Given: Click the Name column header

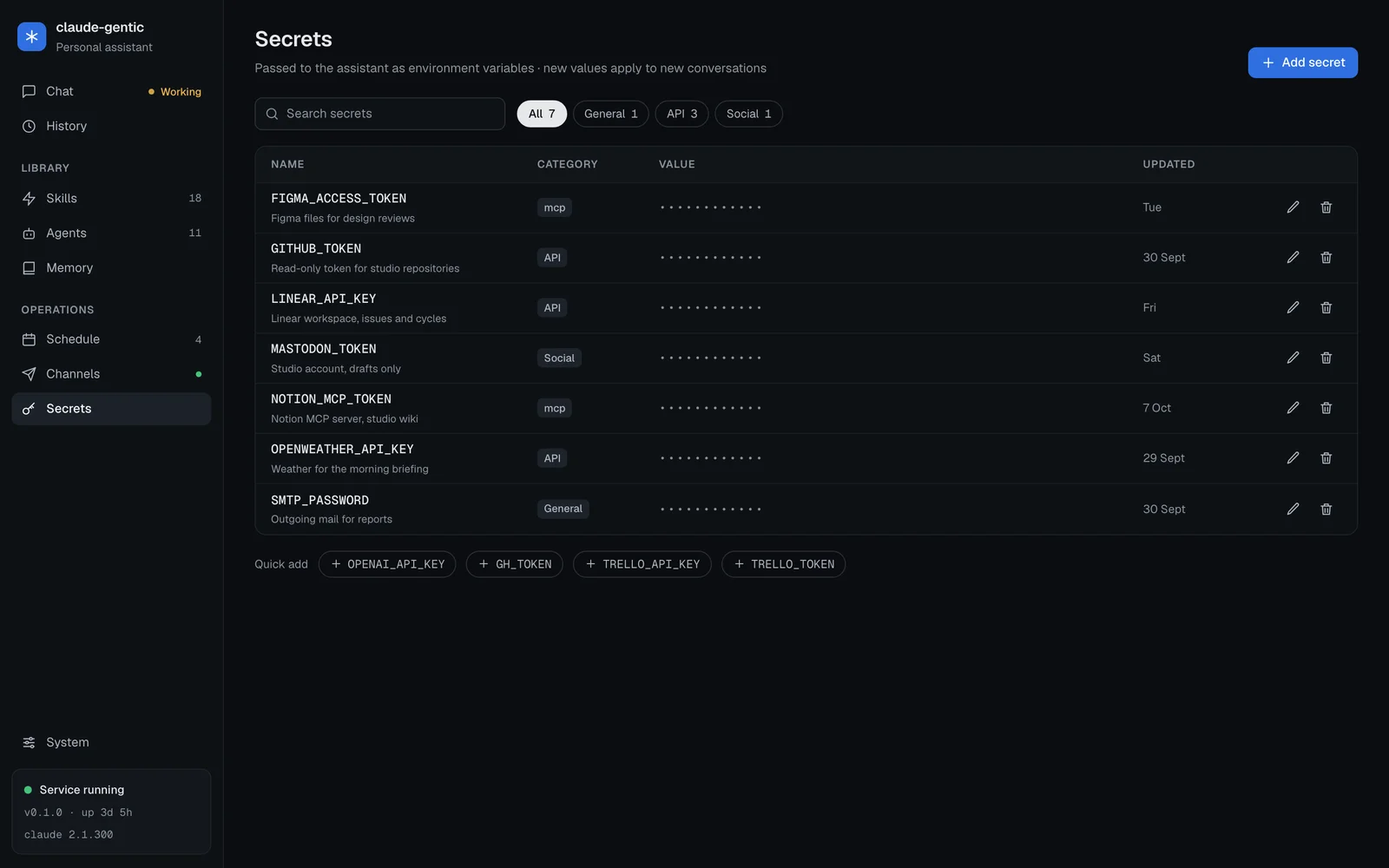Looking at the screenshot, I should point(287,164).
